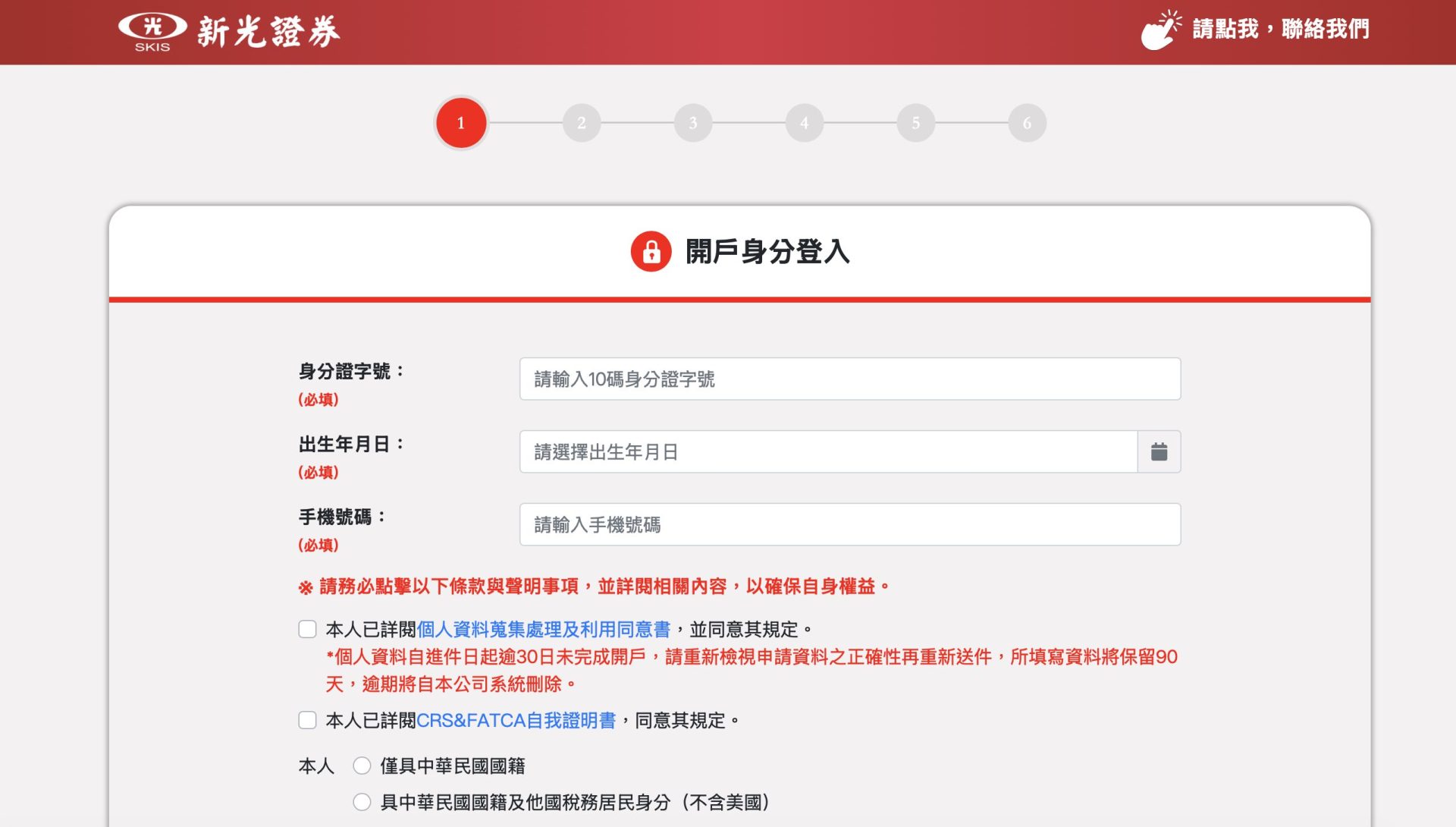Click step 4 circle on the progress bar
The width and height of the screenshot is (1456, 827).
click(x=805, y=122)
